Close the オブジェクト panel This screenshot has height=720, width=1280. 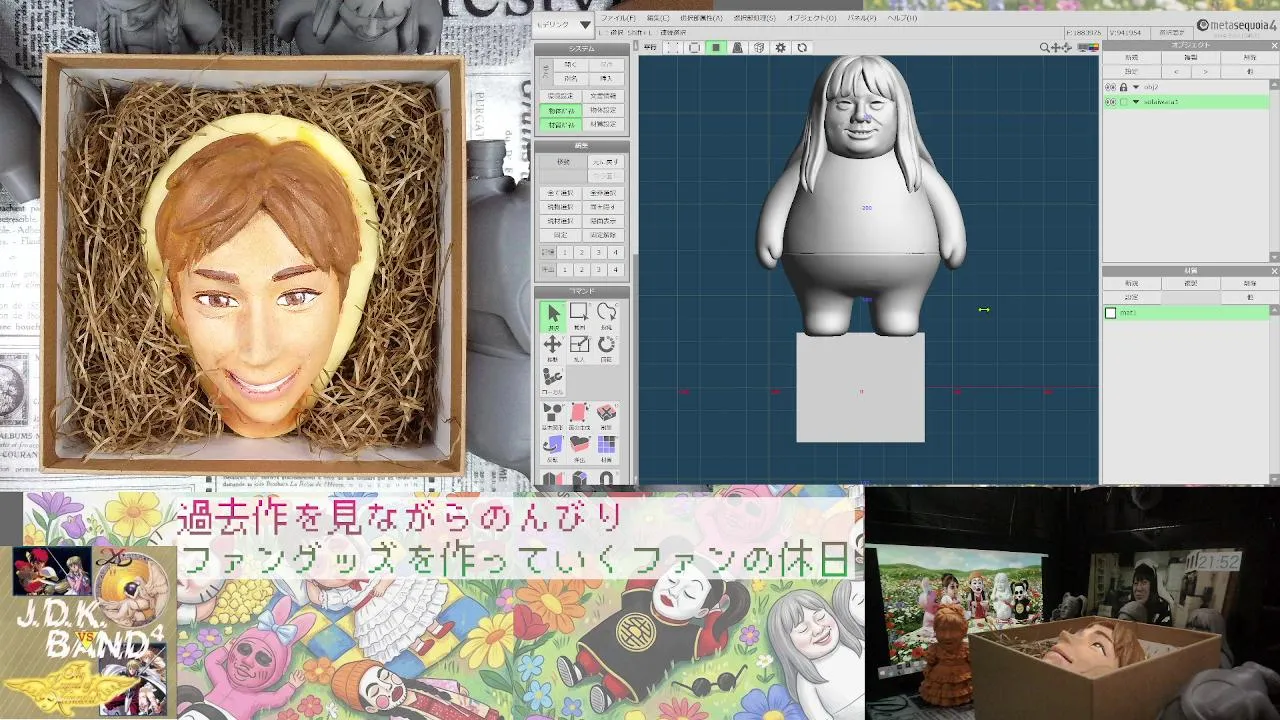pos(1274,45)
